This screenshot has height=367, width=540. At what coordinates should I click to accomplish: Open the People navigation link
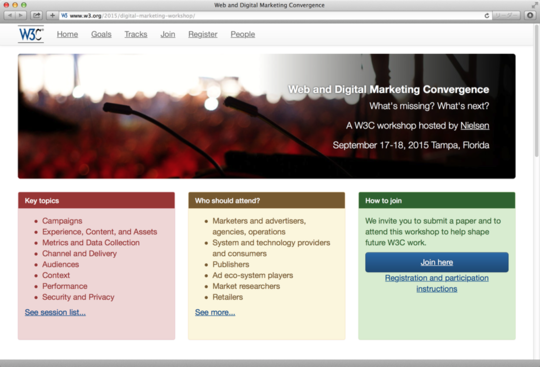[x=243, y=34]
